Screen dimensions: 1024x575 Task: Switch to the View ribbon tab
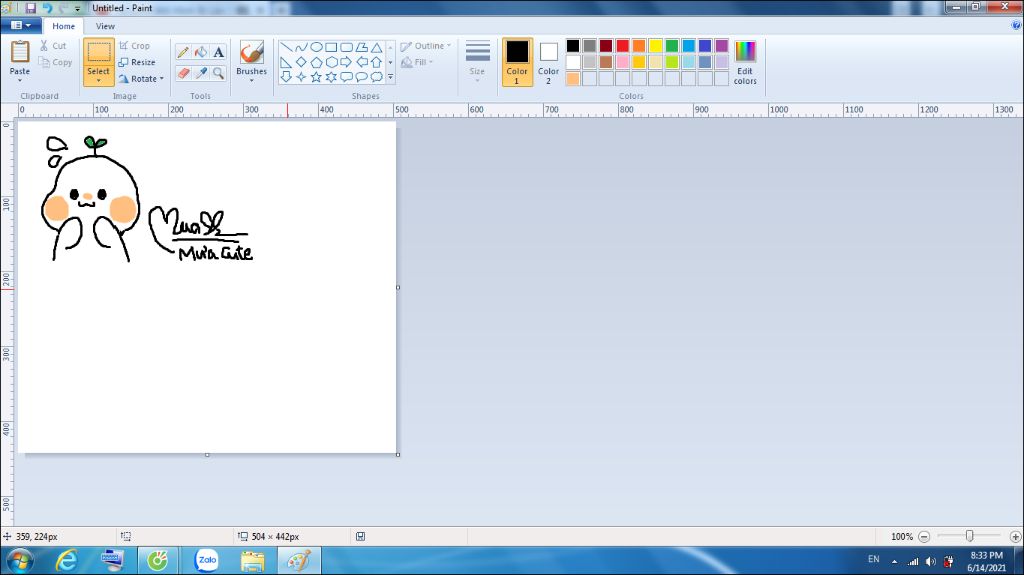click(105, 26)
